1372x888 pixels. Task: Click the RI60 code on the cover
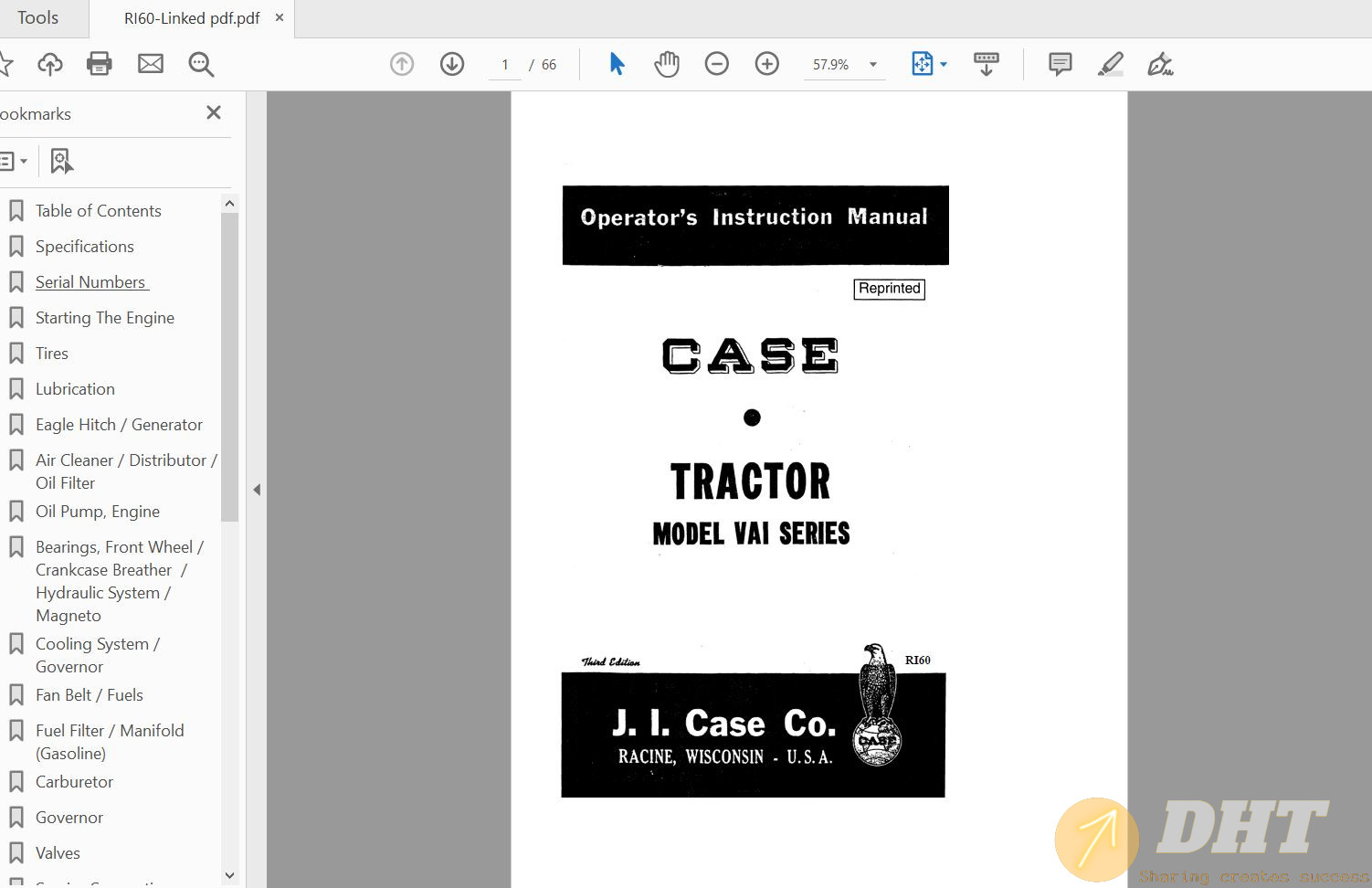click(x=917, y=660)
